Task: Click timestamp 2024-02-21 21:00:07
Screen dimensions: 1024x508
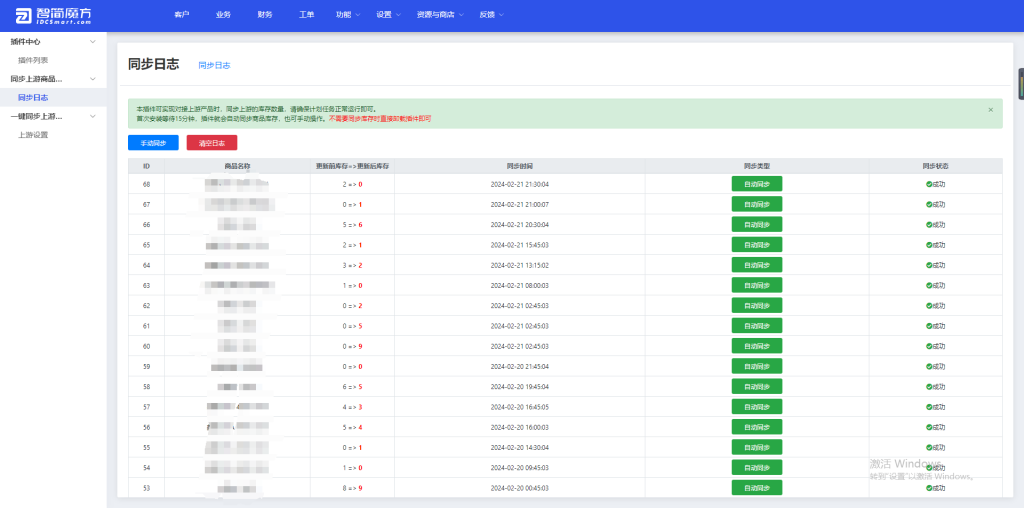Action: point(520,204)
